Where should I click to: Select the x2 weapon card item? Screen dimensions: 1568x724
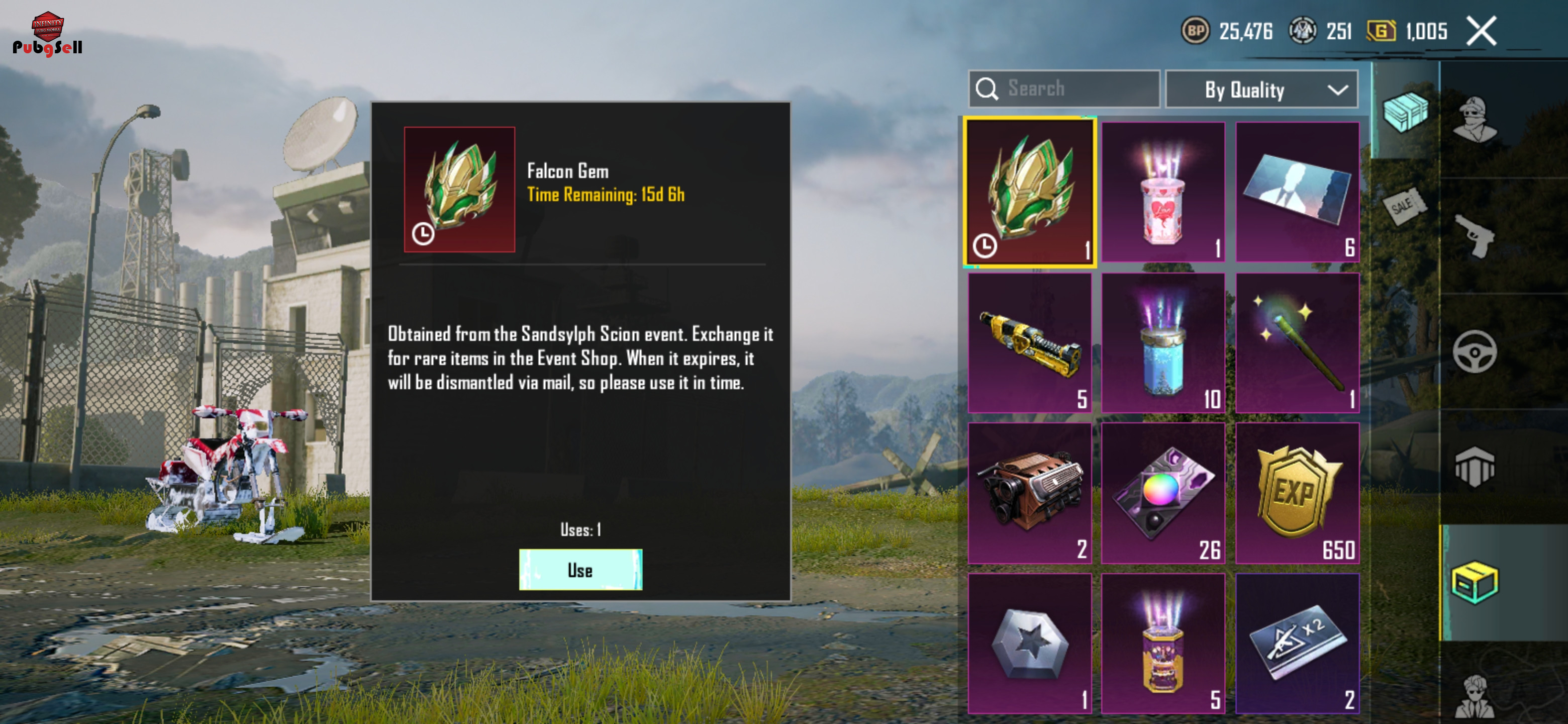(1298, 644)
